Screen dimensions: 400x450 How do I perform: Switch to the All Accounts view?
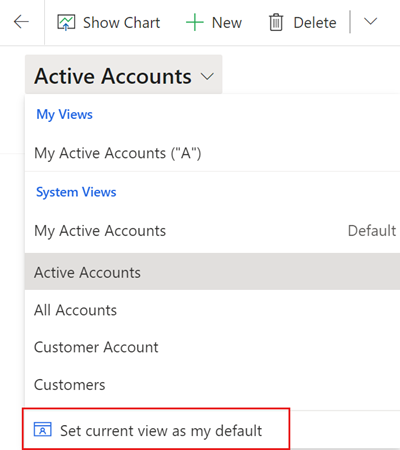click(212, 310)
